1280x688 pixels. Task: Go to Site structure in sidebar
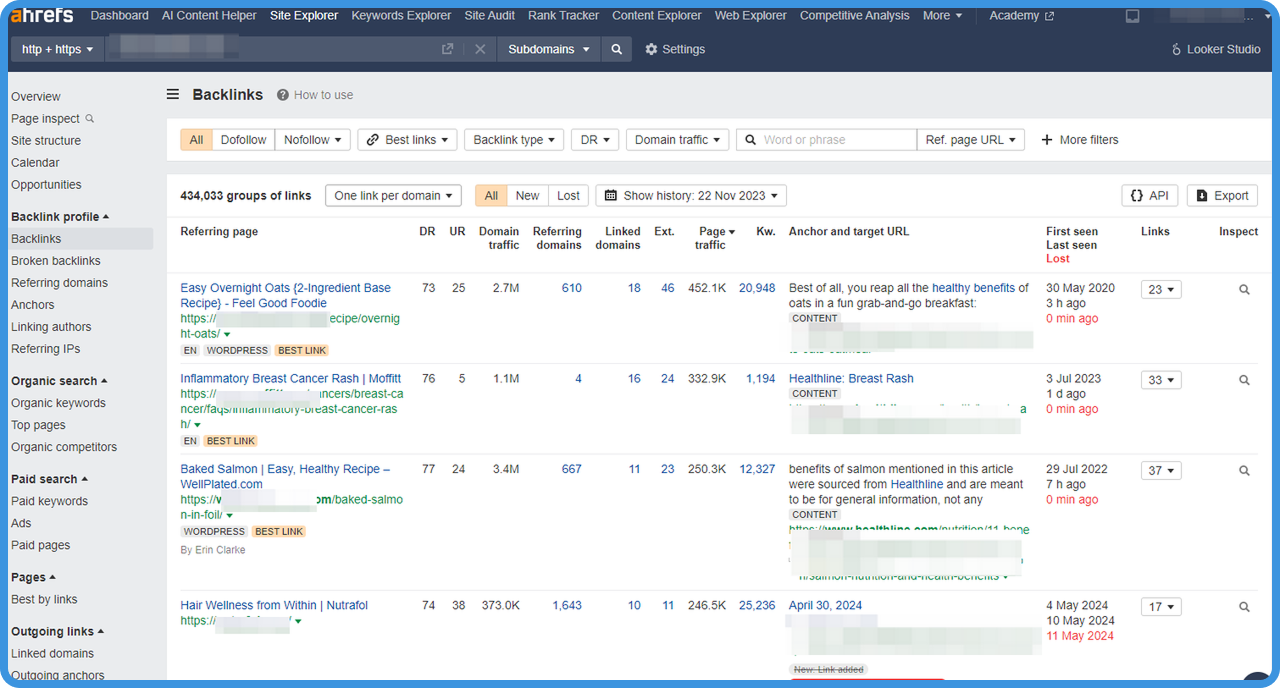tap(46, 141)
